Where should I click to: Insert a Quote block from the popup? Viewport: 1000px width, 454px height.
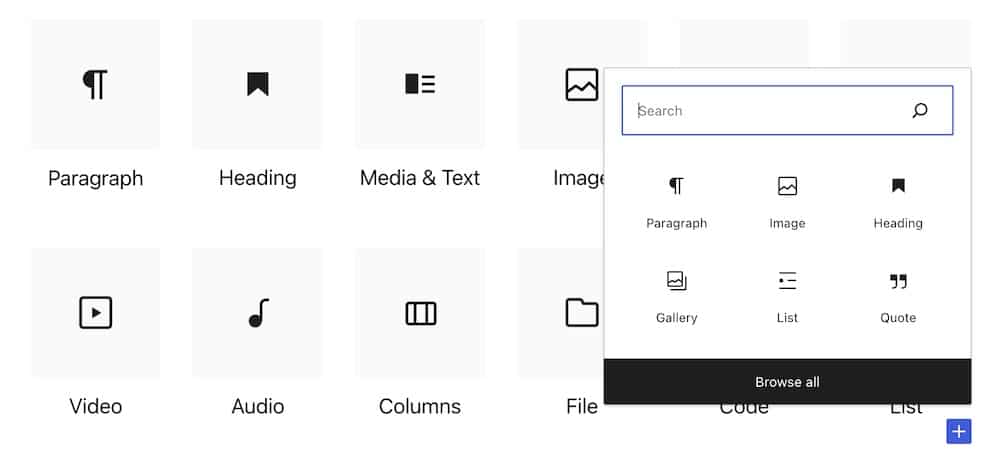point(898,297)
